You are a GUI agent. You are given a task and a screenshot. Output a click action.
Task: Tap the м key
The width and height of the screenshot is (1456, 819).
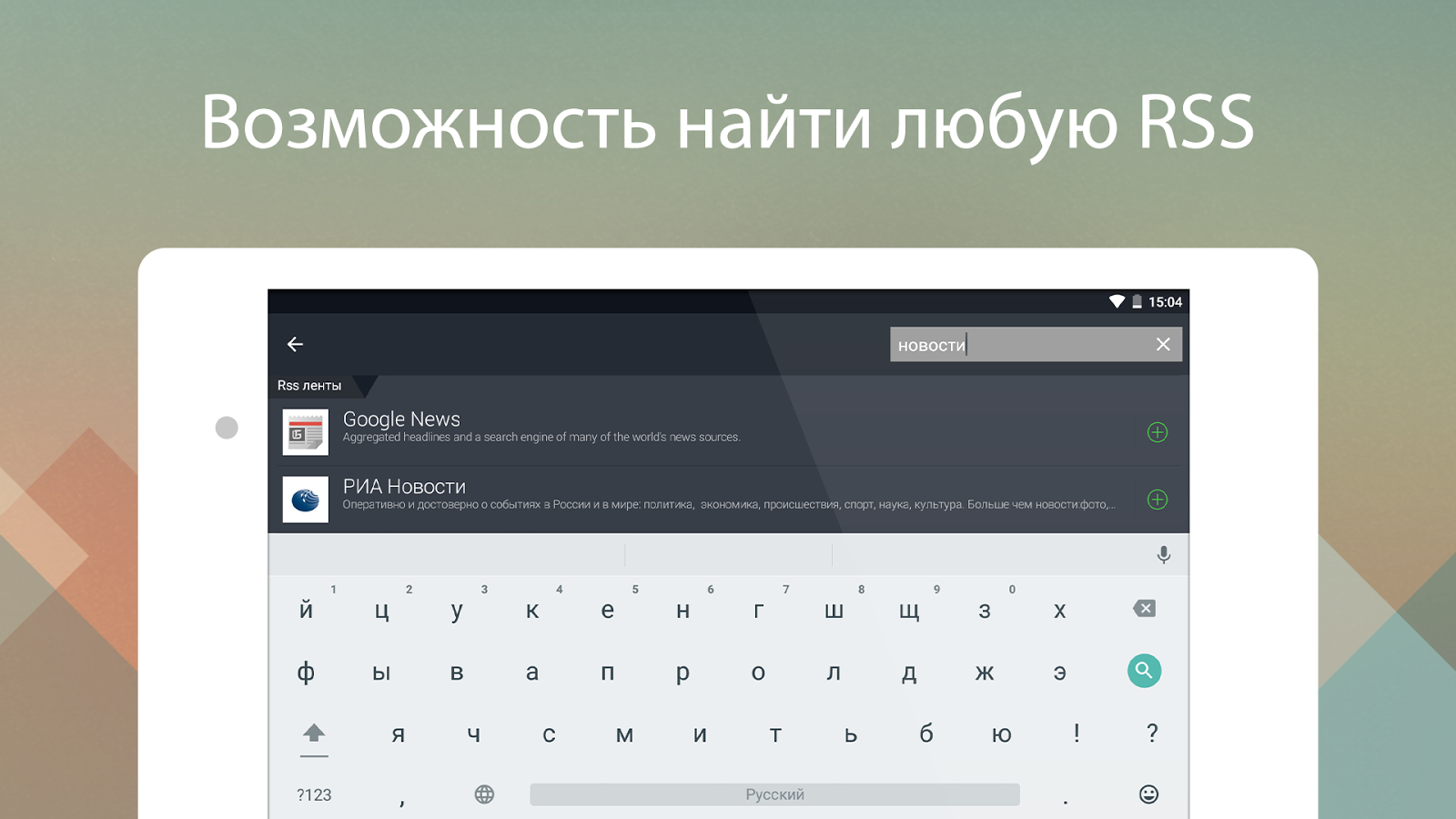pos(624,734)
